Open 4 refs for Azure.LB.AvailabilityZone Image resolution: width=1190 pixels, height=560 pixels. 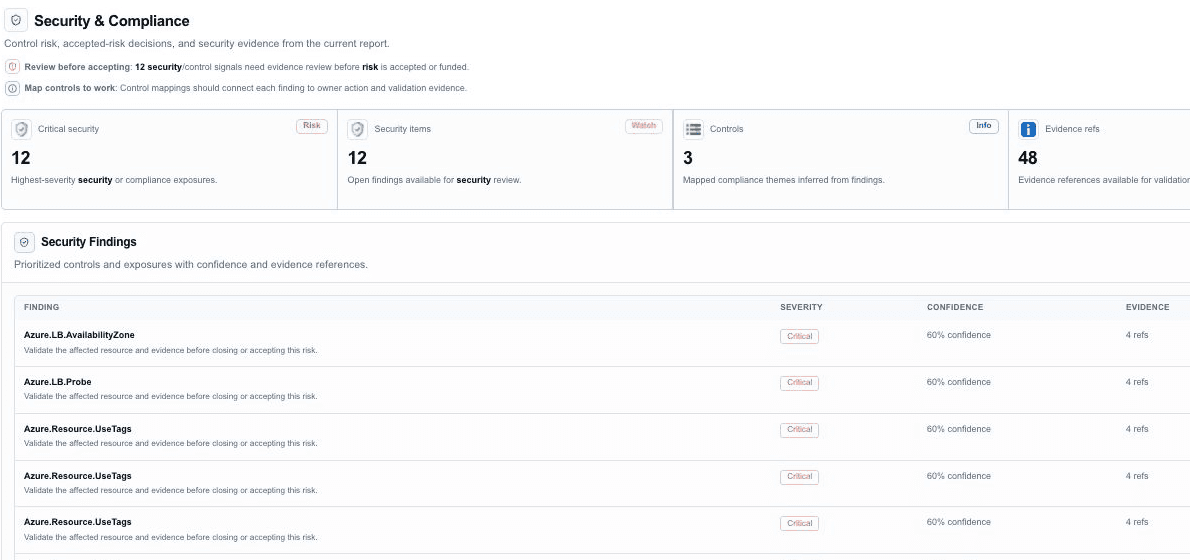(1137, 335)
